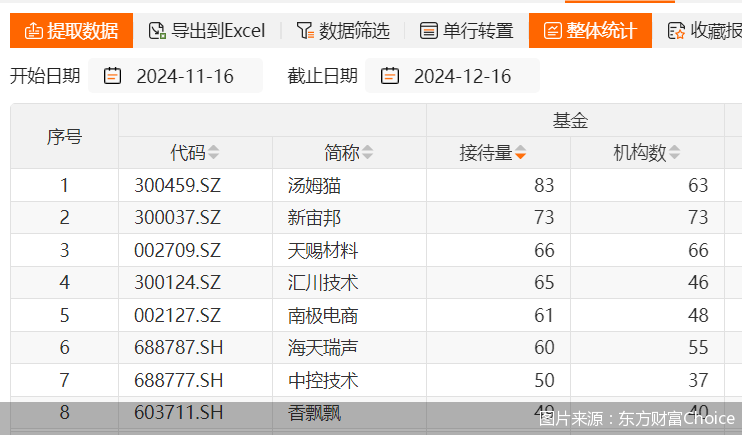742x435 pixels.
Task: Select the 新宙邦 stock name cell
Action: click(314, 217)
